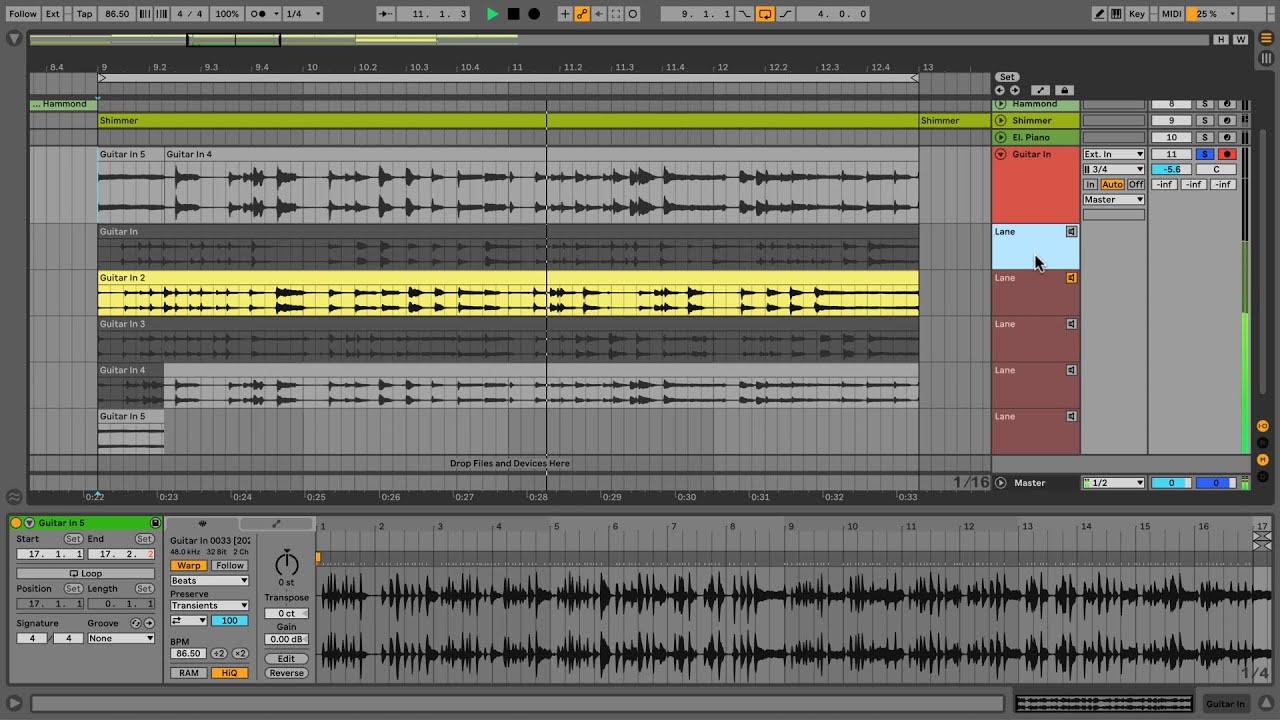Click the Punch-Out switch icon
Viewport: 1280px width, 720px height.
[785, 14]
